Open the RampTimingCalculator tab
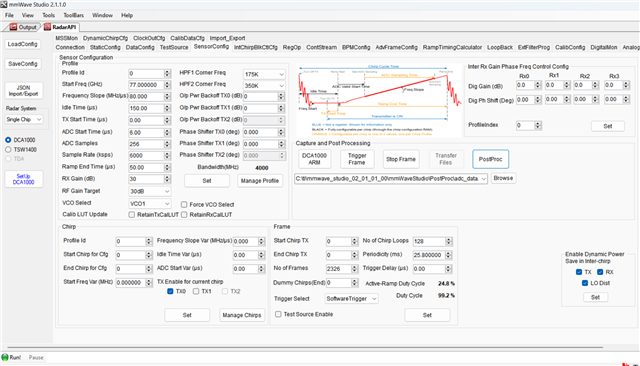Viewport: 640px width, 366px height. [x=452, y=47]
